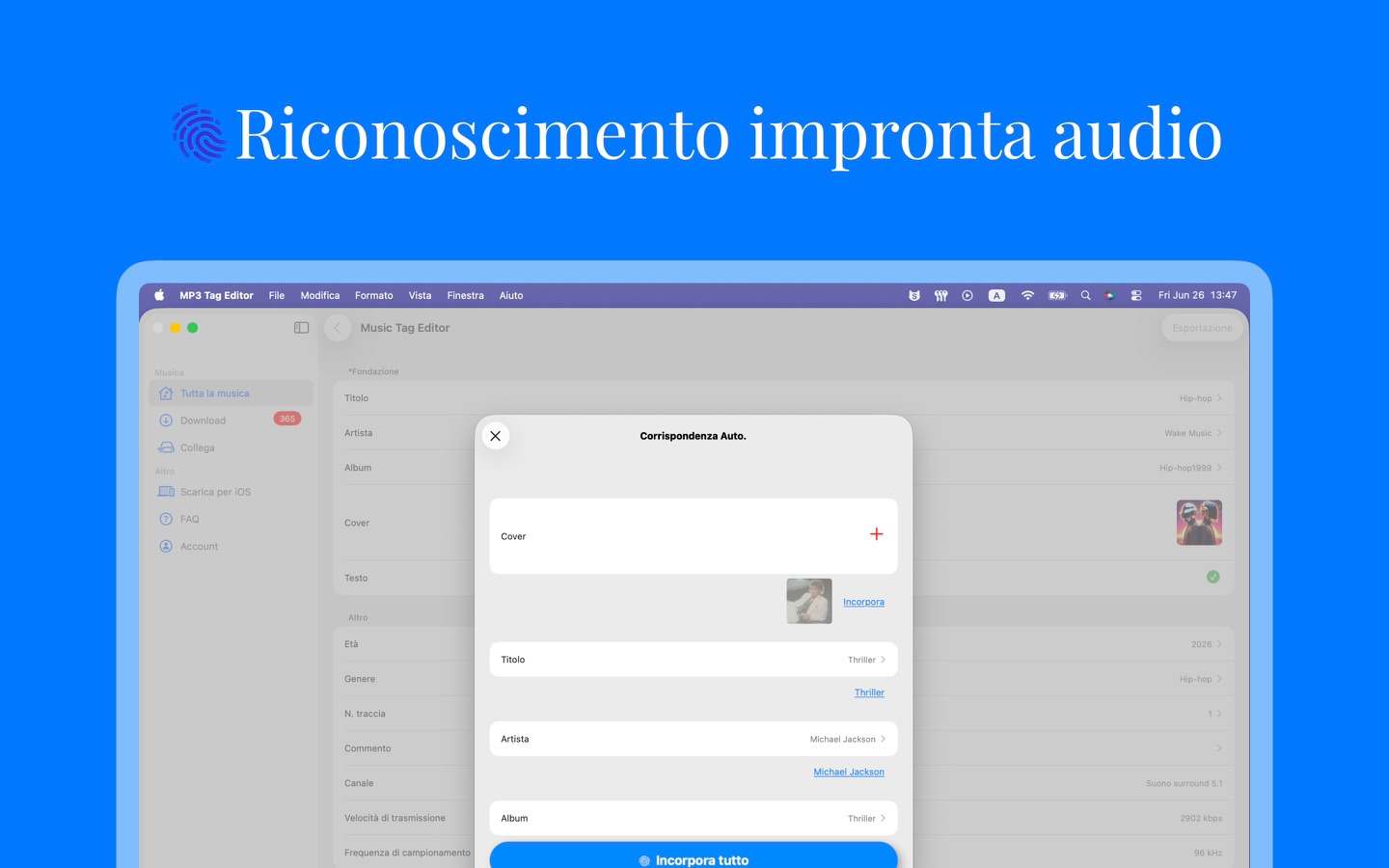
Task: Open Control Center icon
Action: pos(1136,295)
